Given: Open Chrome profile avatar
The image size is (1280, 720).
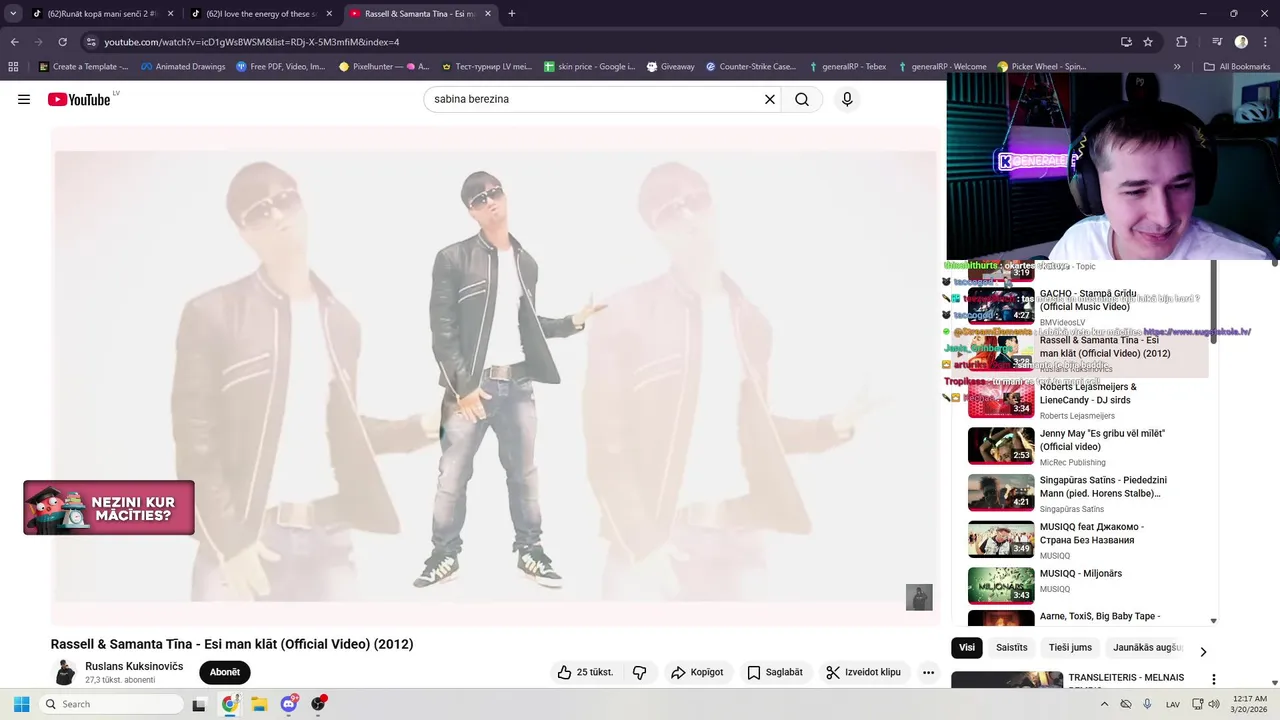Looking at the screenshot, I should pos(1241,42).
